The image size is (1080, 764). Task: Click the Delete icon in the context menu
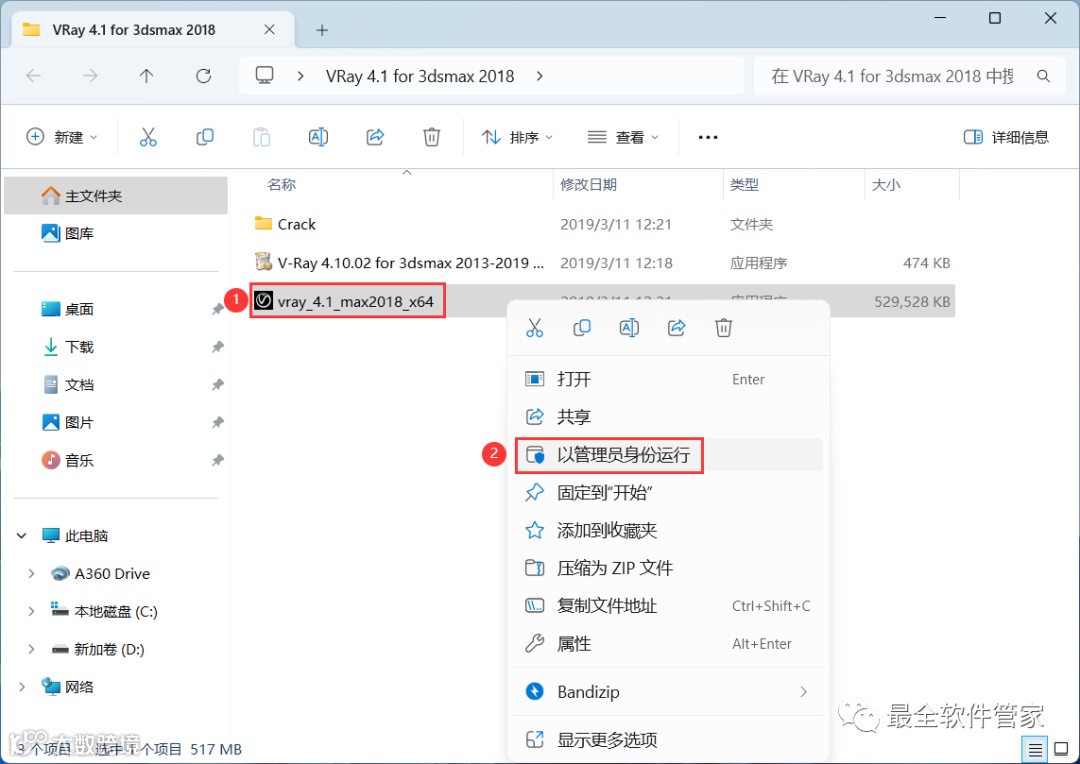pyautogui.click(x=723, y=328)
